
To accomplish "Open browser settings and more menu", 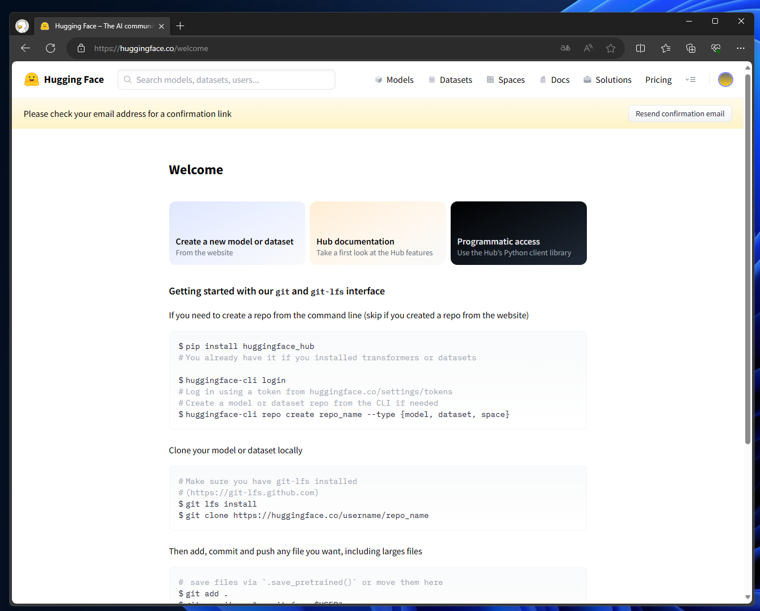I will point(741,48).
